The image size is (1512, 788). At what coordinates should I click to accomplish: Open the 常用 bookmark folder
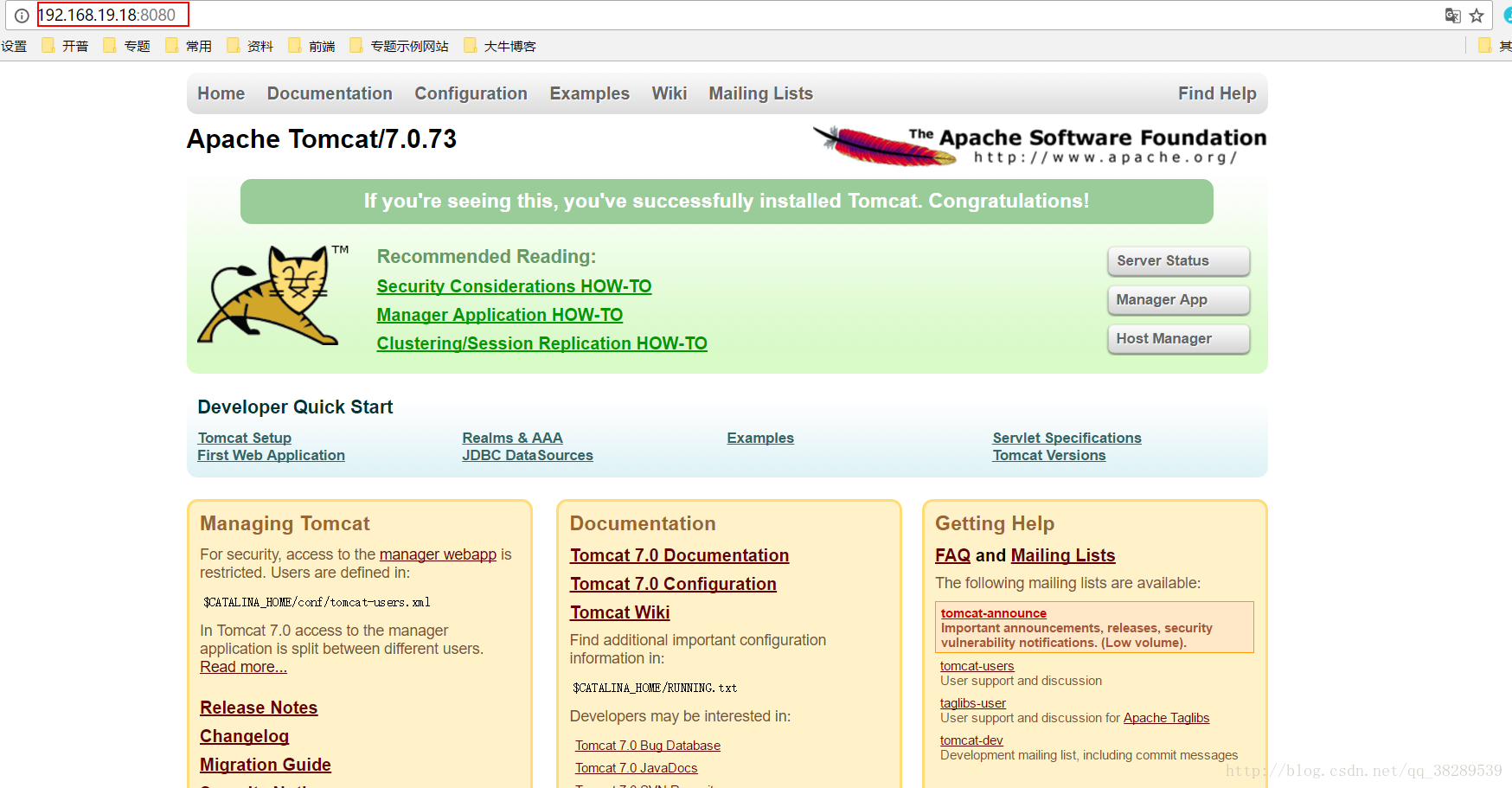[189, 46]
